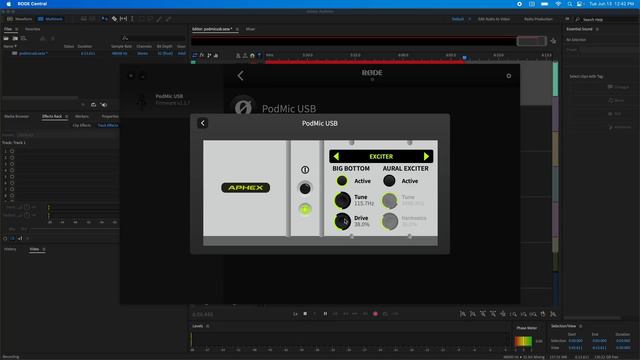
Task: Expand the workspace overflow chevrons
Action: pyautogui.click(x=567, y=19)
